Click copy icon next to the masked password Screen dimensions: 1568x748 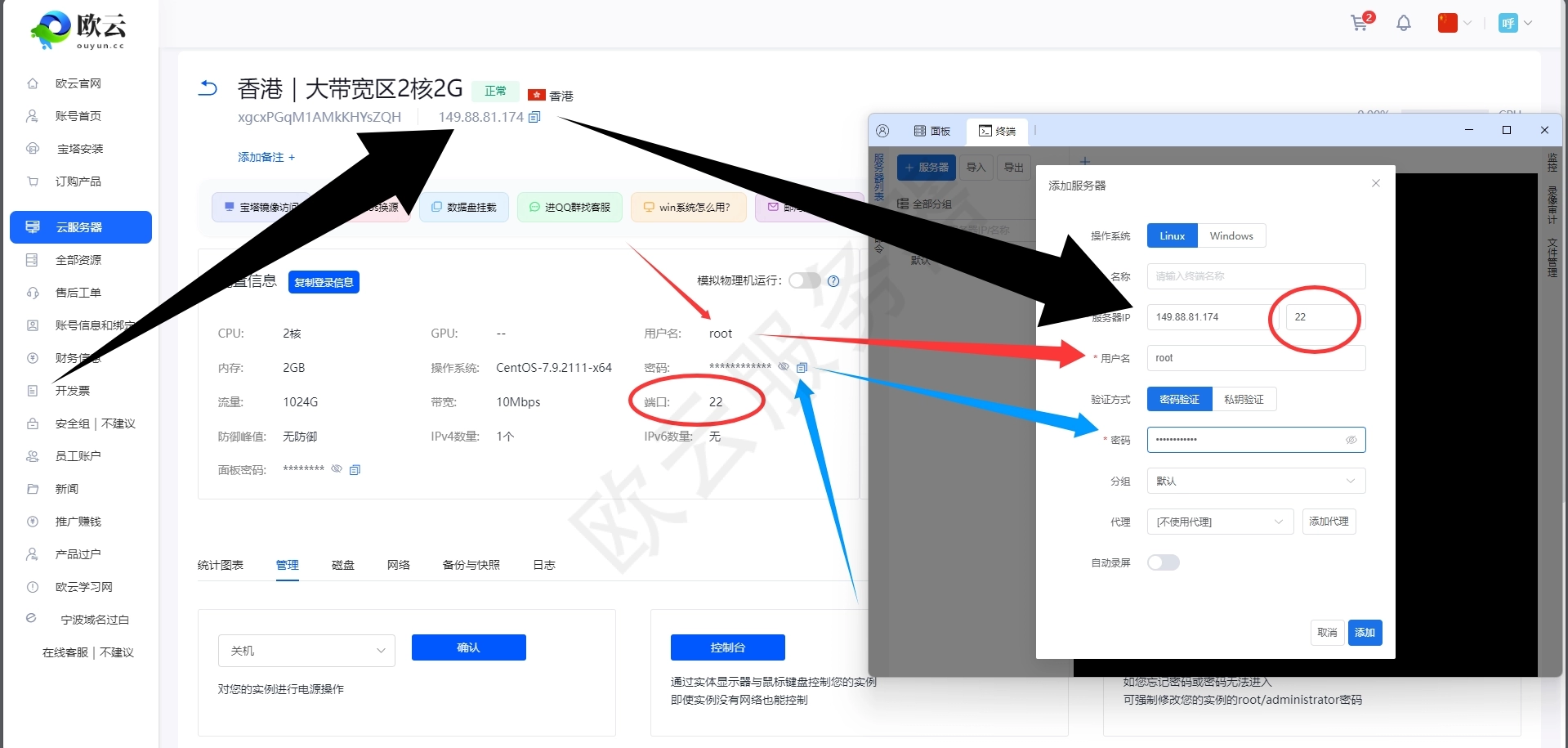(802, 367)
